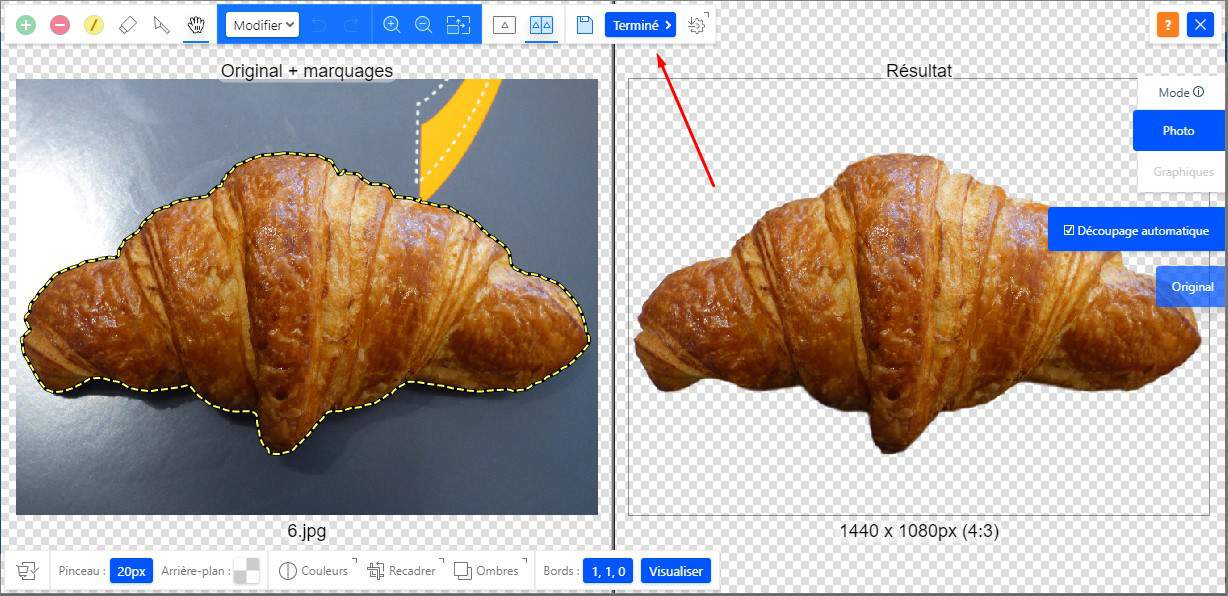1228x596 pixels.
Task: Click the zoom-to-fit icon
Action: coord(458,25)
